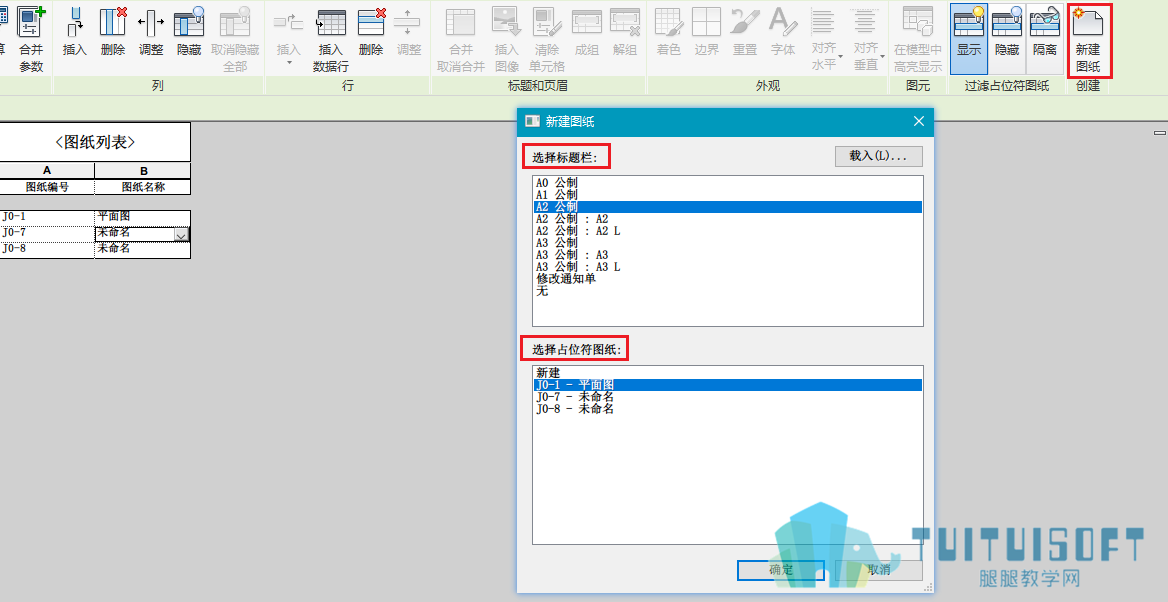Click column letter B header

point(143,171)
